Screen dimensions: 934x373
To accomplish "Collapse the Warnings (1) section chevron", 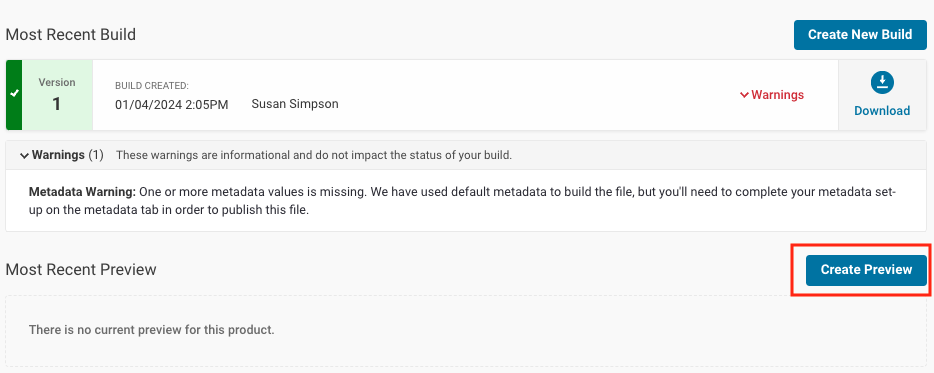I will pyautogui.click(x=24, y=156).
